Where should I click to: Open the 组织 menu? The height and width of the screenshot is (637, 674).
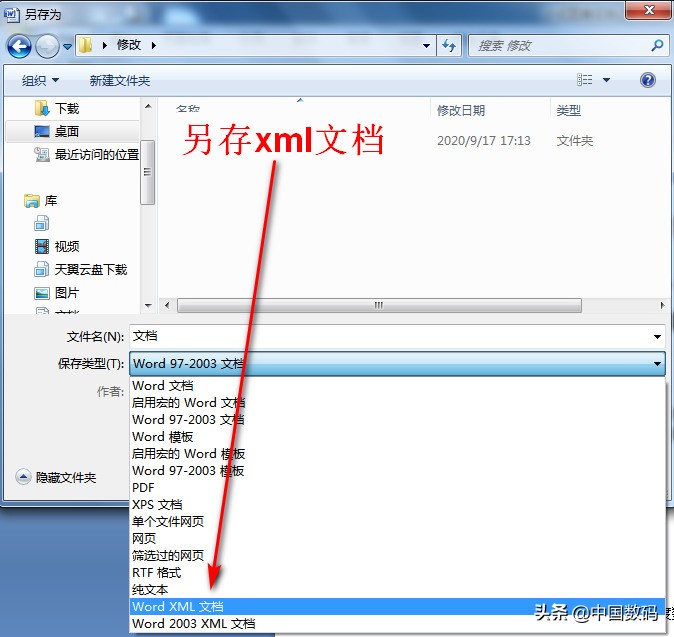pyautogui.click(x=40, y=80)
